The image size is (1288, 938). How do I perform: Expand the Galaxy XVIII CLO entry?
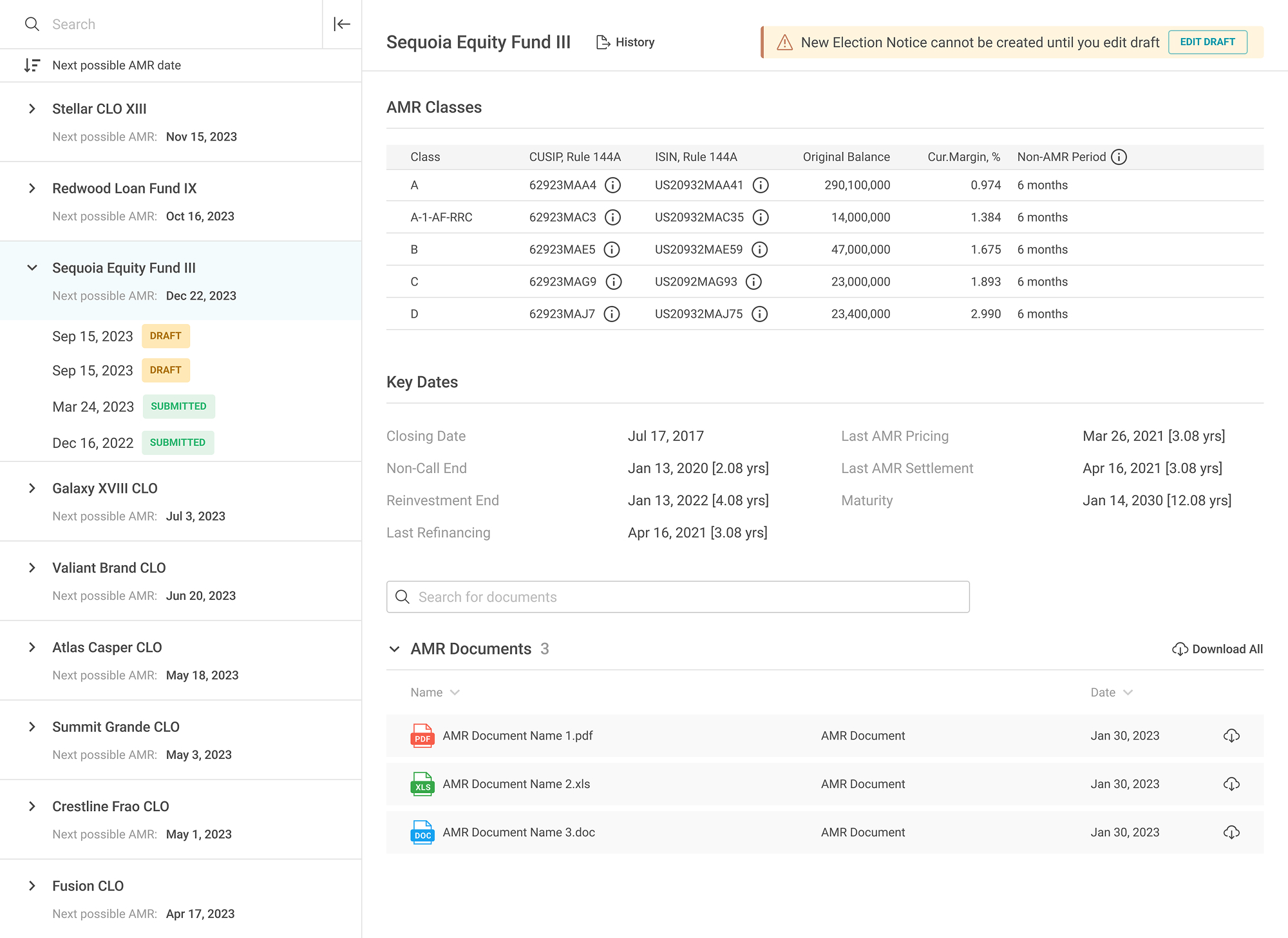pos(32,488)
